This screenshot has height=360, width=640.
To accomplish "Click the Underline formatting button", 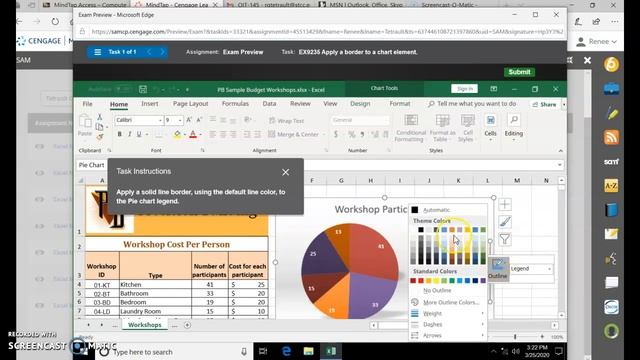I will click(139, 134).
